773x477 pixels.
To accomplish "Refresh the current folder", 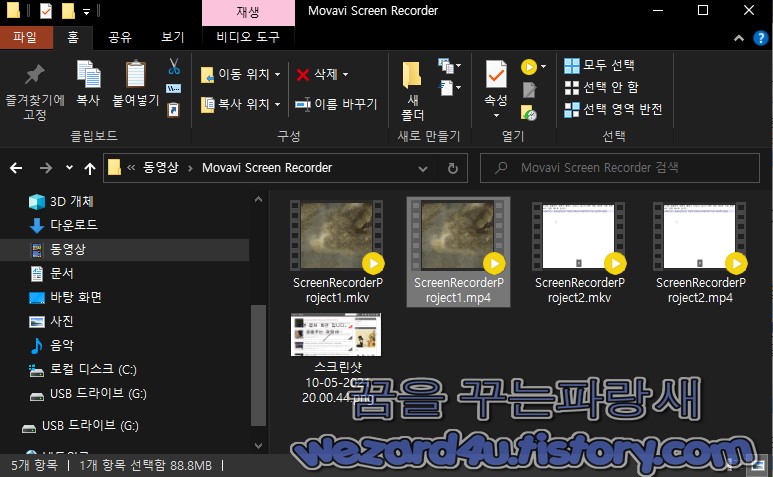I will pyautogui.click(x=453, y=169).
